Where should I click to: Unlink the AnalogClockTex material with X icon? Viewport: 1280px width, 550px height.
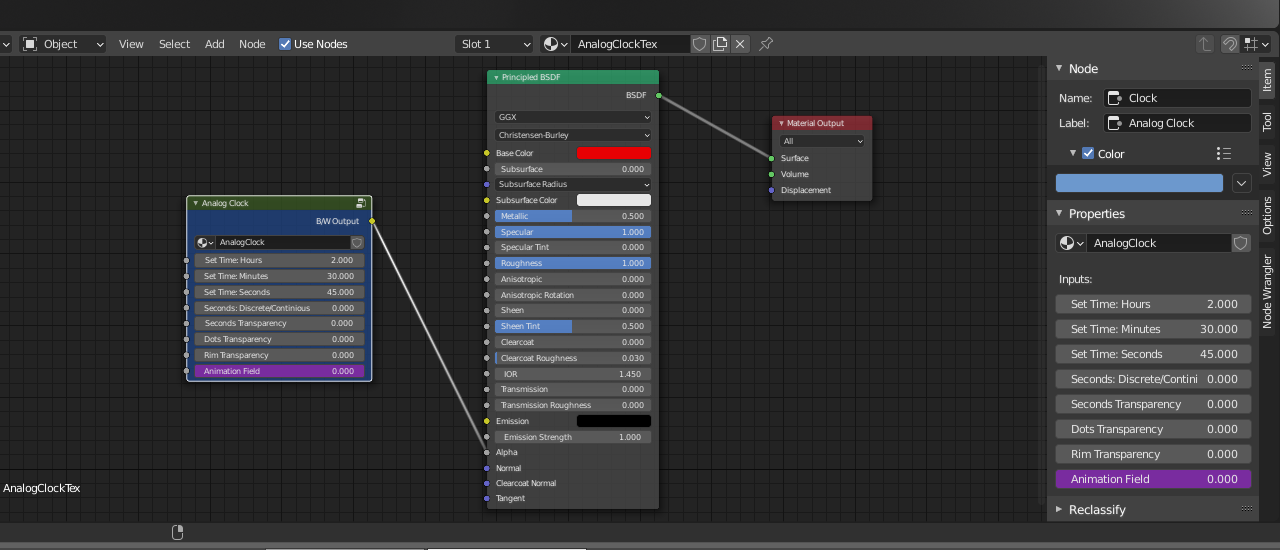740,44
